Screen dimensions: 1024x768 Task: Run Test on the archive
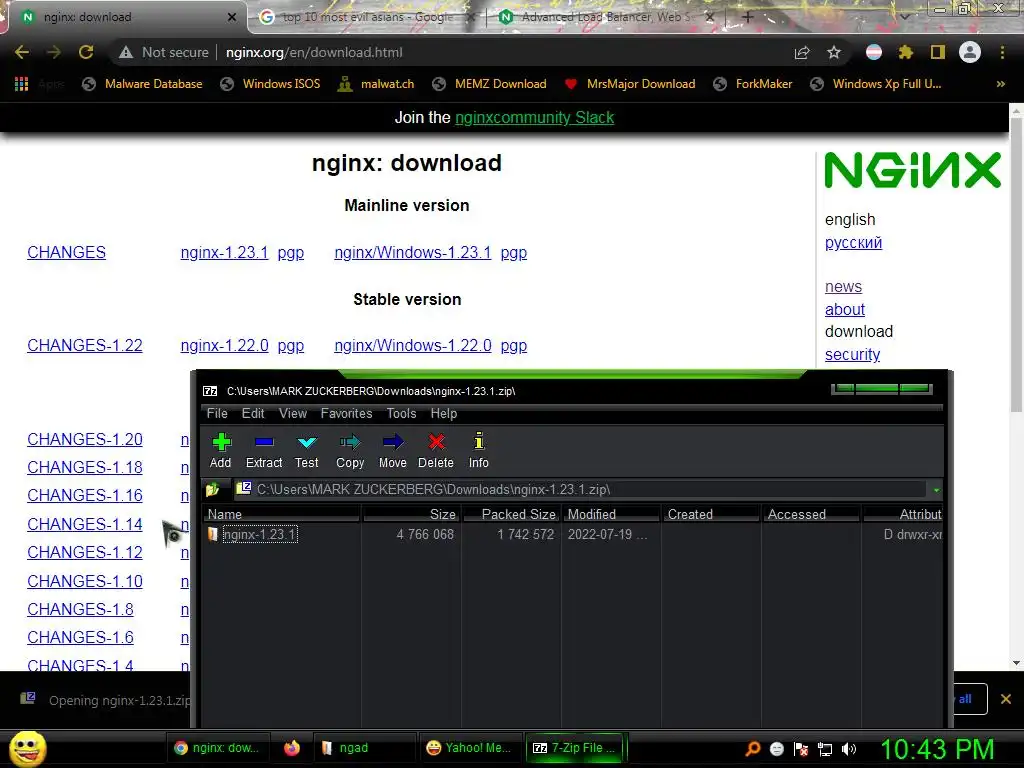306,450
